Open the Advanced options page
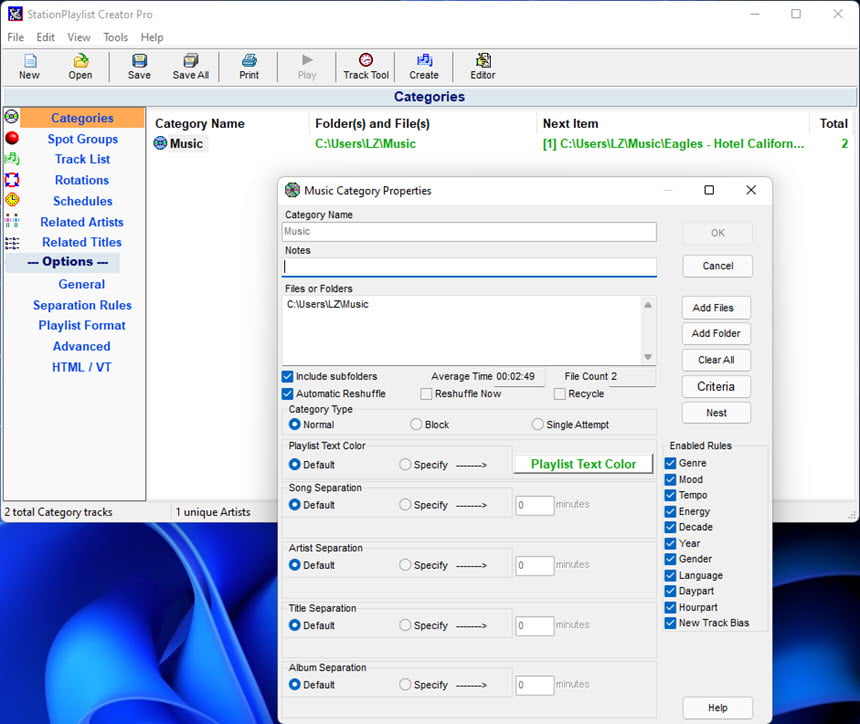This screenshot has height=724, width=860. point(82,346)
